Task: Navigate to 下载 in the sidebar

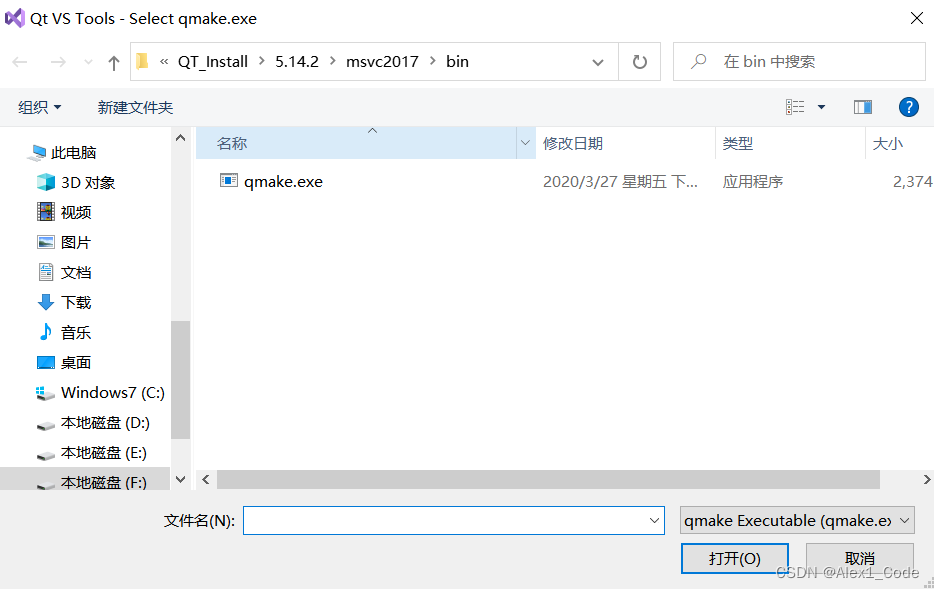Action: (x=75, y=302)
